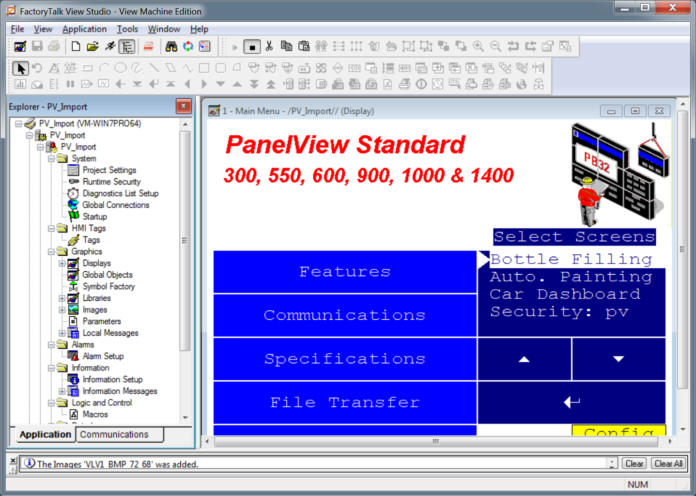This screenshot has height=496, width=696.
Task: Select the Gauge object tool
Action: click(x=37, y=84)
